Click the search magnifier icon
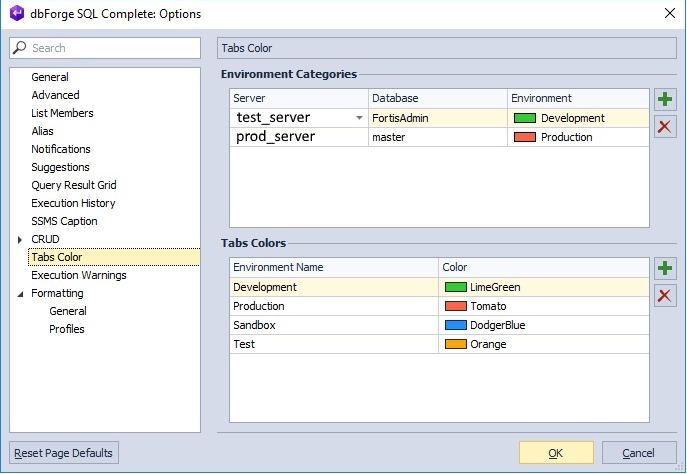The height and width of the screenshot is (474, 687). pos(20,48)
